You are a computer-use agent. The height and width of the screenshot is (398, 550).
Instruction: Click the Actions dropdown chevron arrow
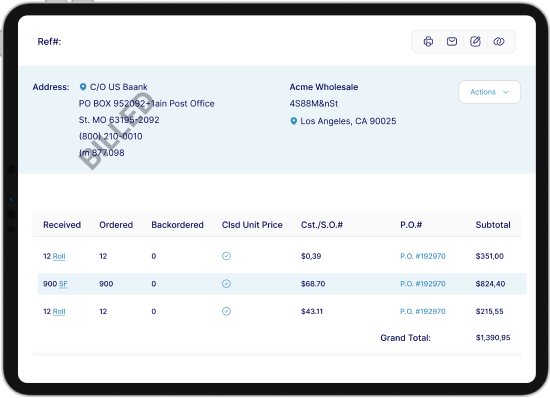click(x=506, y=92)
